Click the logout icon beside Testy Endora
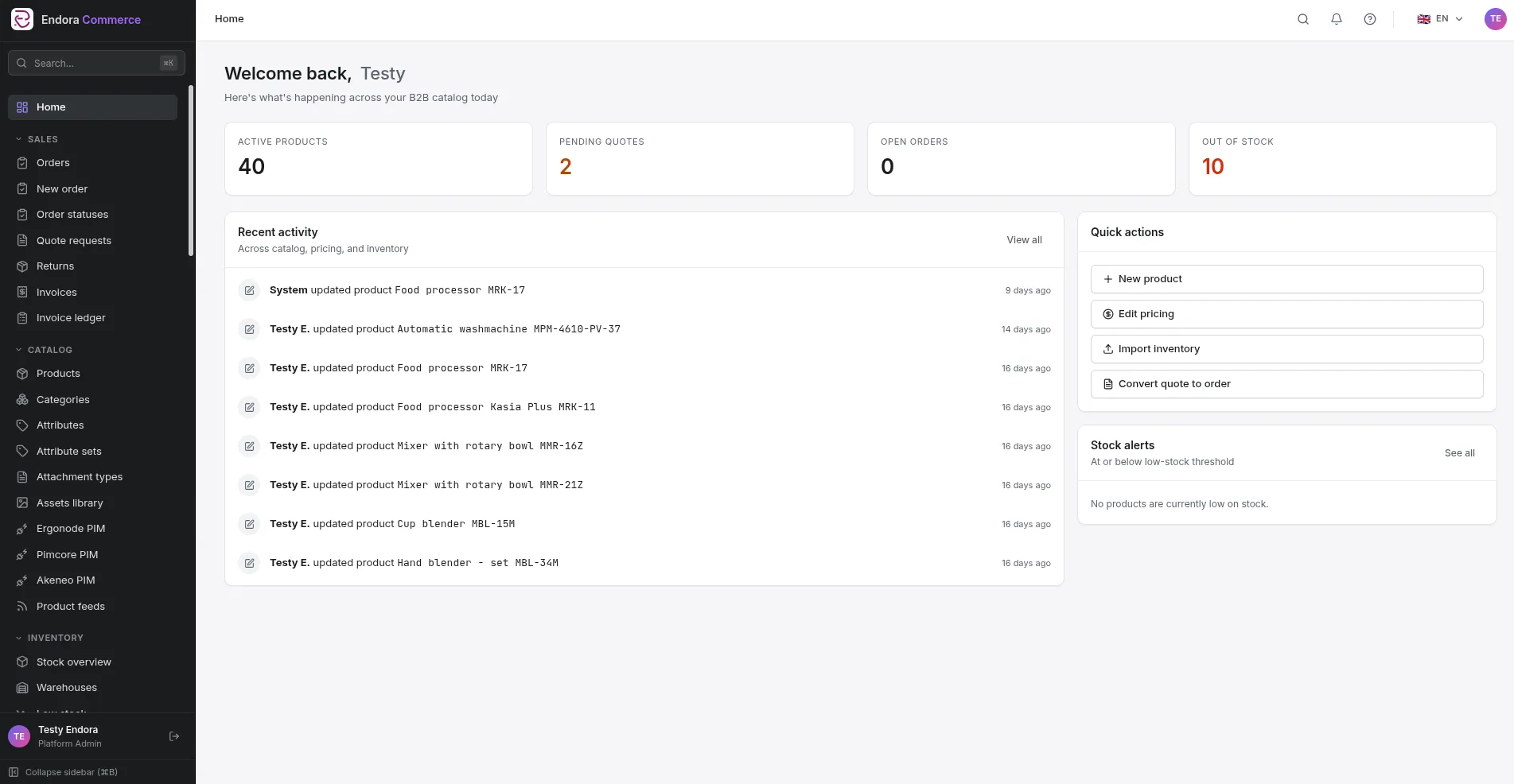Viewport: 1514px width, 784px height. 174,736
